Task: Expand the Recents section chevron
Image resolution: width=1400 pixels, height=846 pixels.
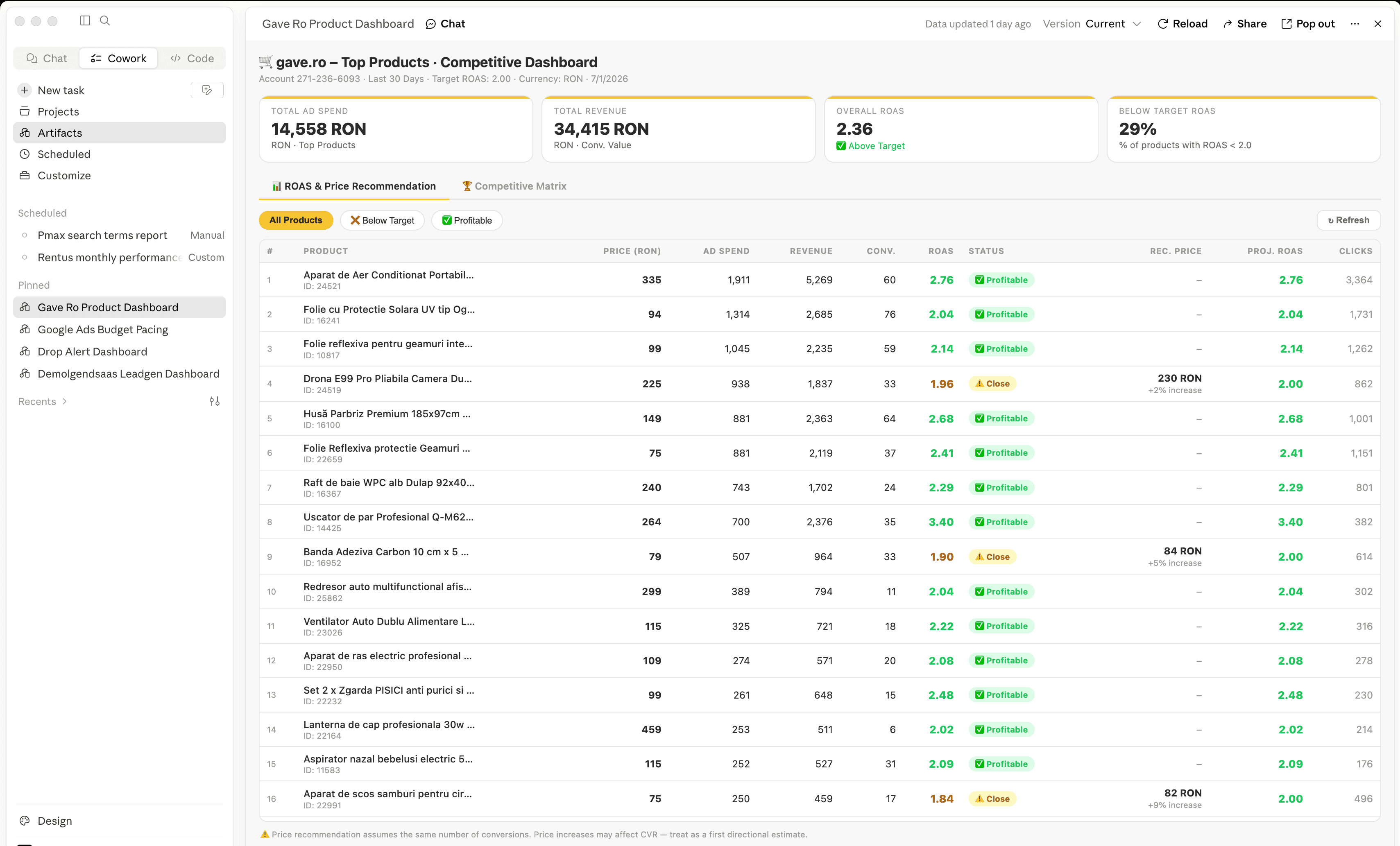Action: (64, 401)
